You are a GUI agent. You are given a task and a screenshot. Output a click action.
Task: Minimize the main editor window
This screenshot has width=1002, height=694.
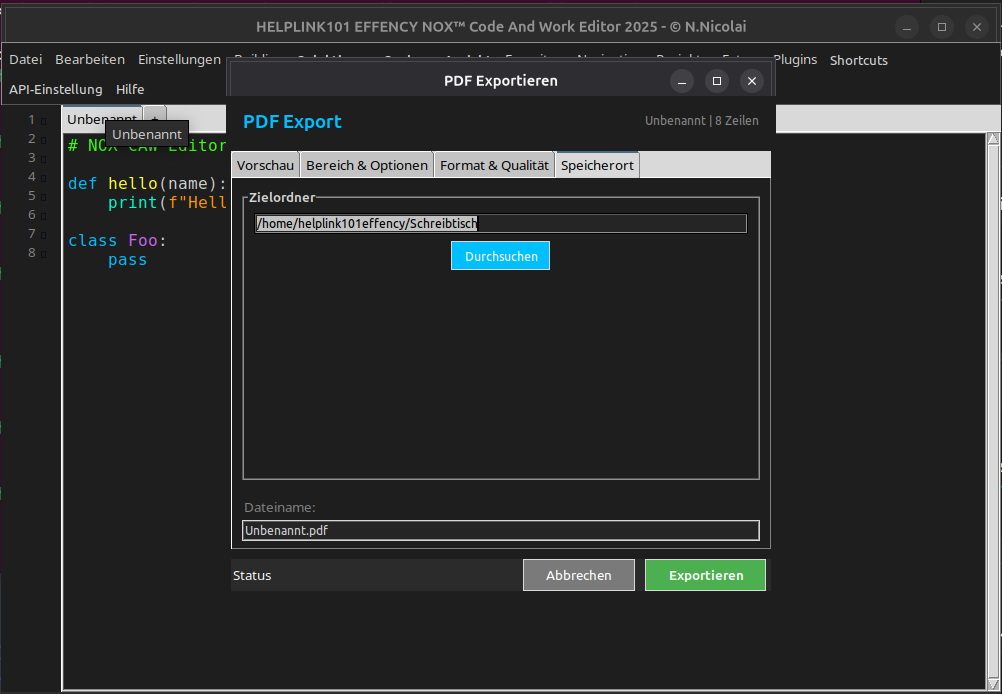[906, 27]
